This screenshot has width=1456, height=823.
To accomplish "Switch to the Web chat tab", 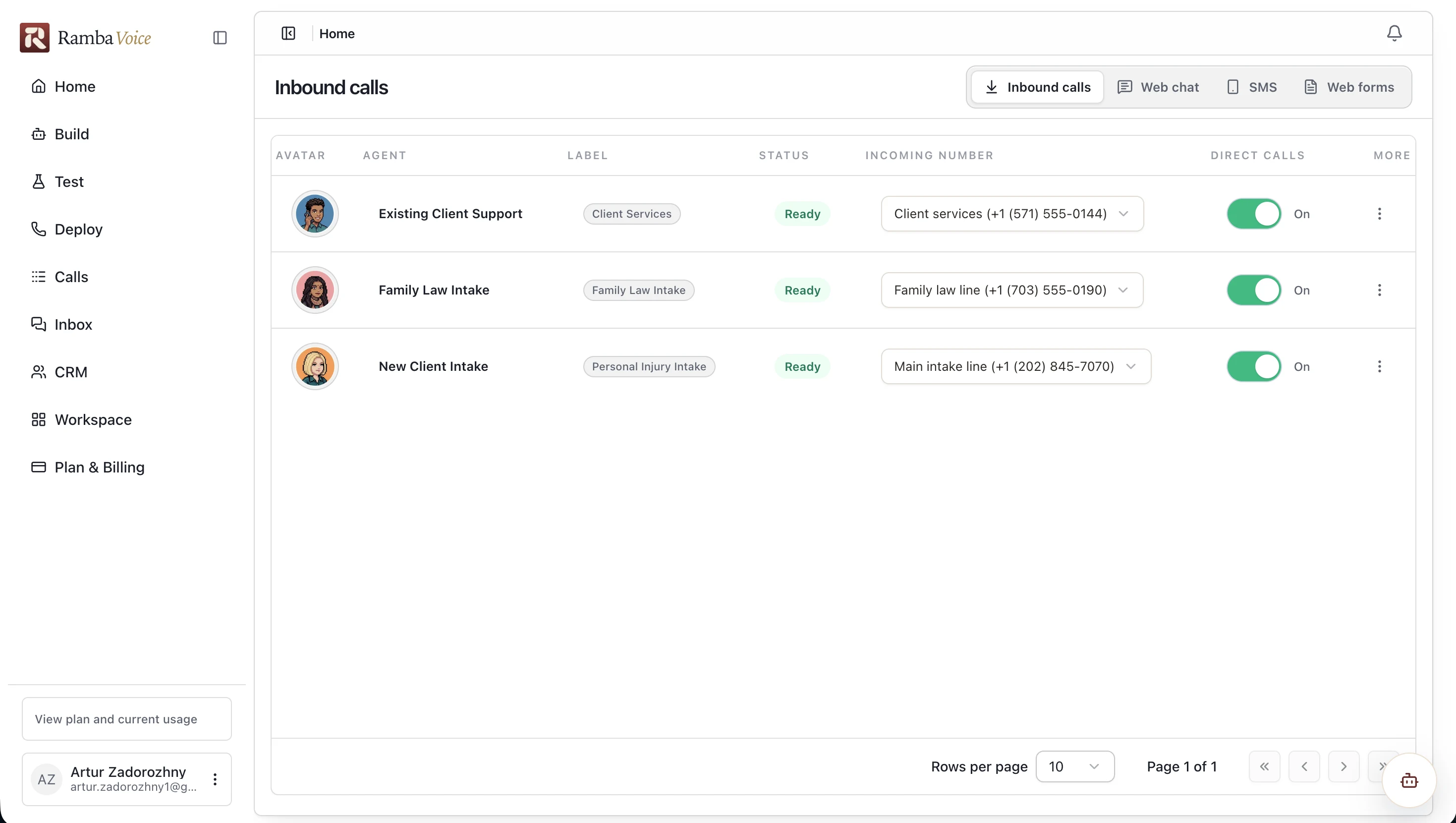I will tap(1158, 87).
